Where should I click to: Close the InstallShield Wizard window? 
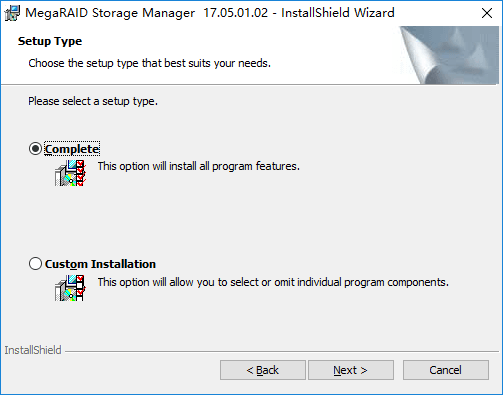(x=487, y=13)
